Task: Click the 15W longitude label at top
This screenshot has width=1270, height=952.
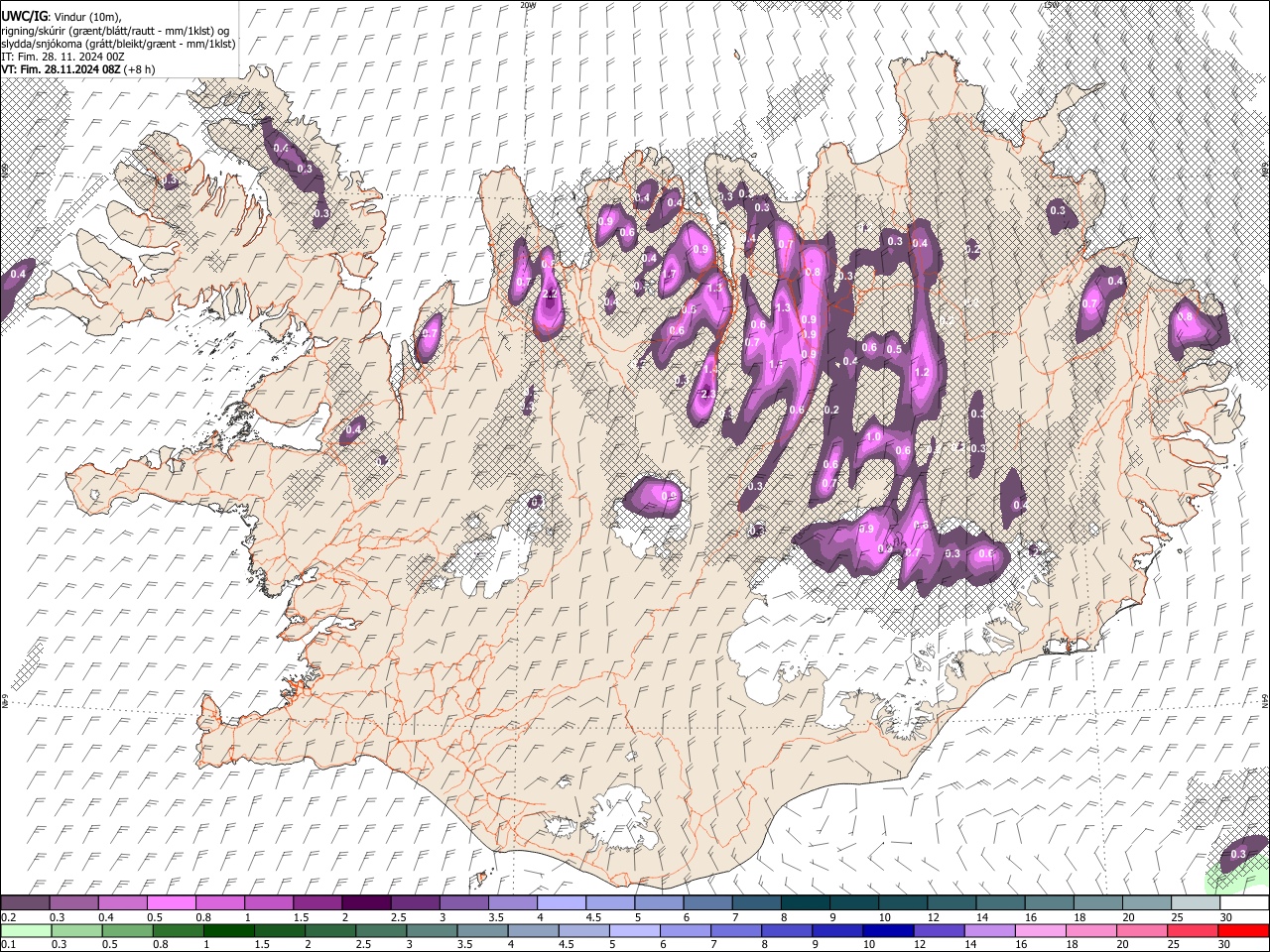Action: 1051,5
